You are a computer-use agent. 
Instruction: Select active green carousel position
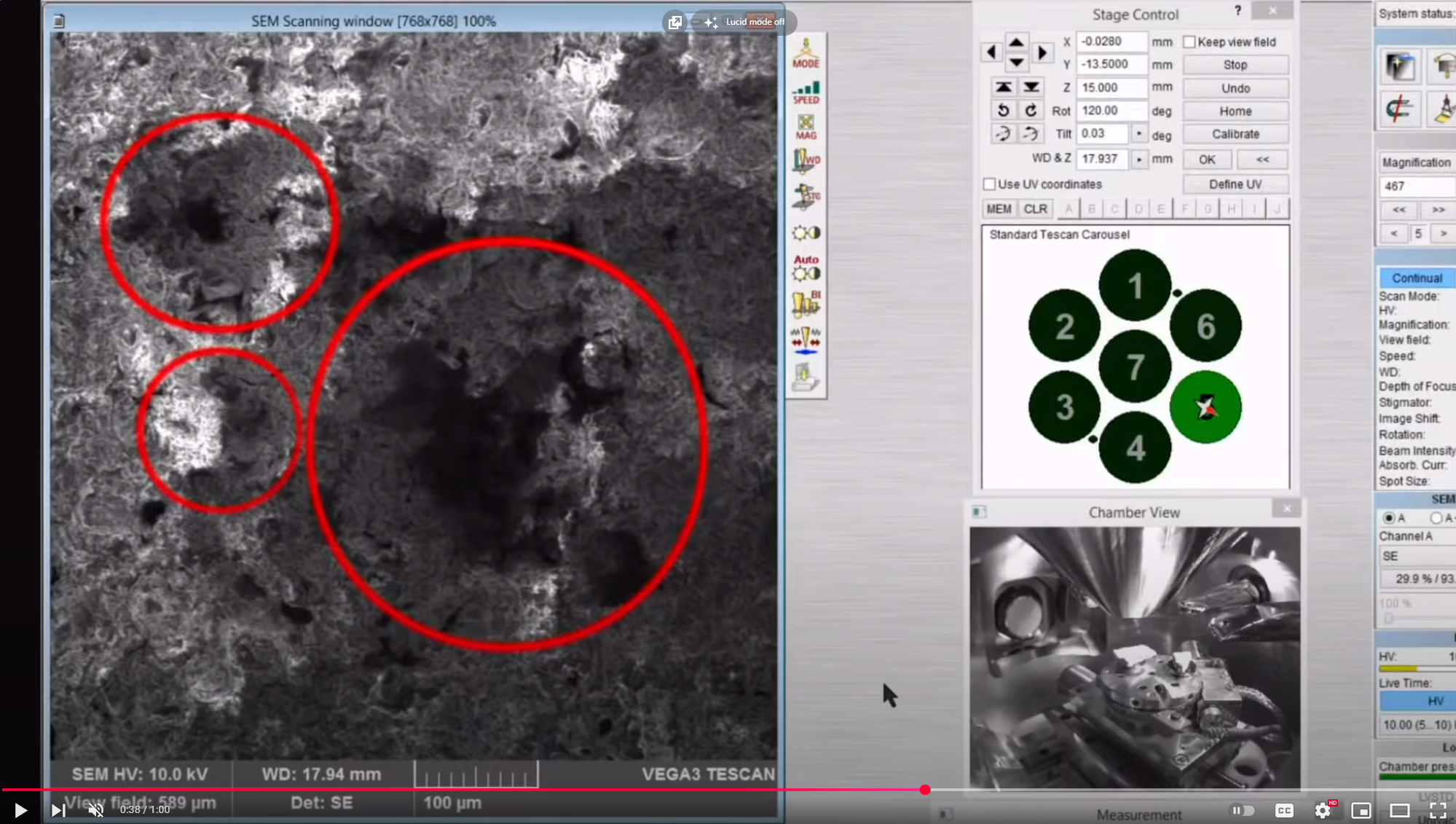[x=1205, y=407]
